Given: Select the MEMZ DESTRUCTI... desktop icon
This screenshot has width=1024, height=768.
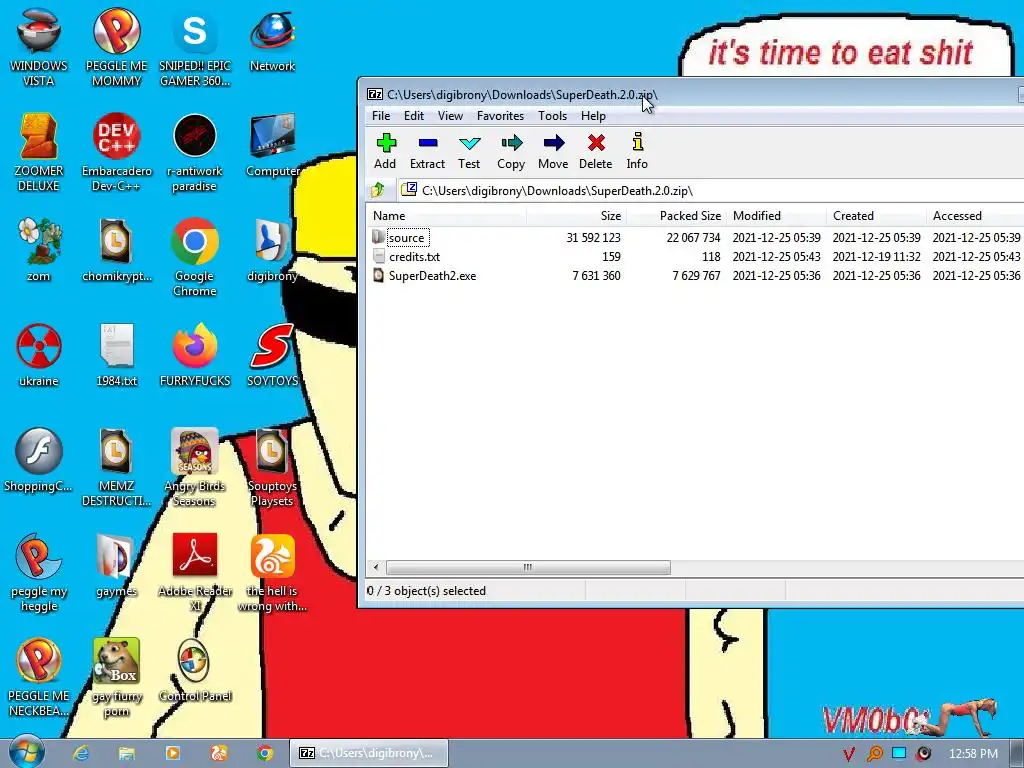Looking at the screenshot, I should [x=116, y=467].
